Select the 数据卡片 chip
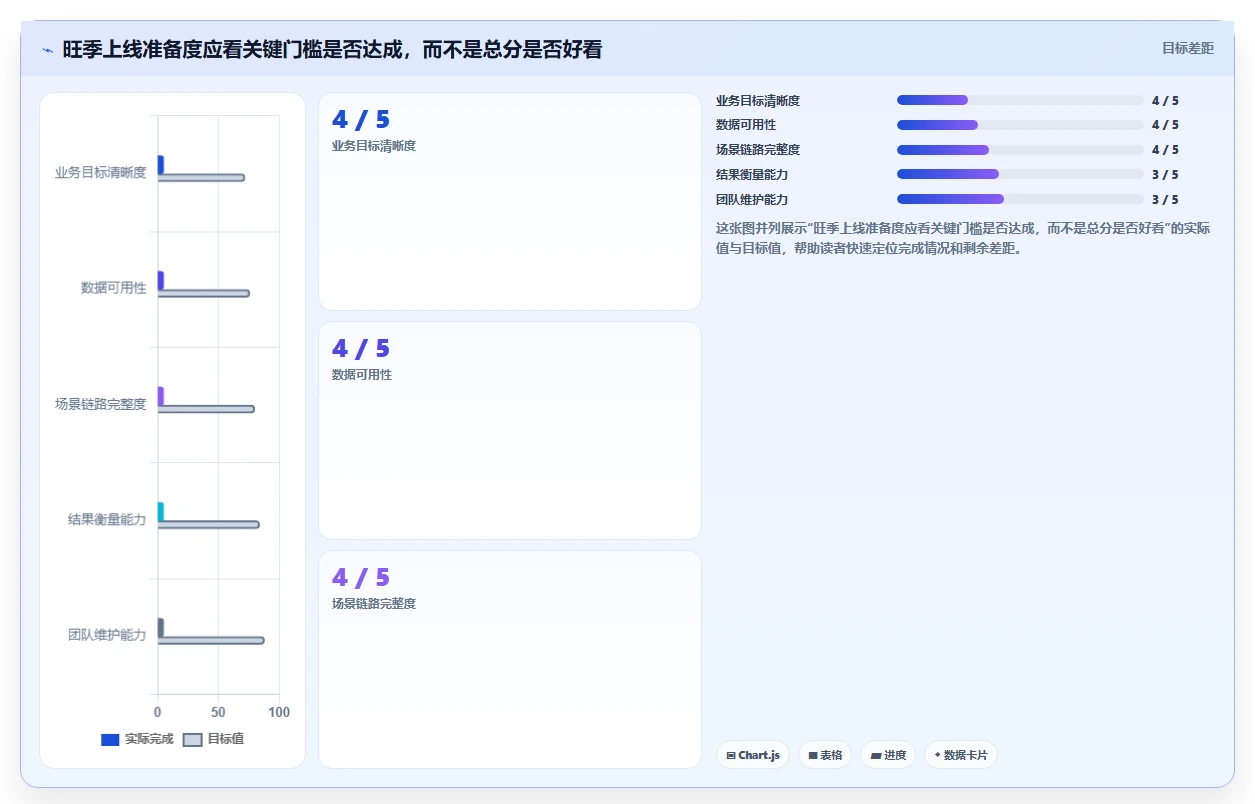The width and height of the screenshot is (1255, 804). pos(960,755)
